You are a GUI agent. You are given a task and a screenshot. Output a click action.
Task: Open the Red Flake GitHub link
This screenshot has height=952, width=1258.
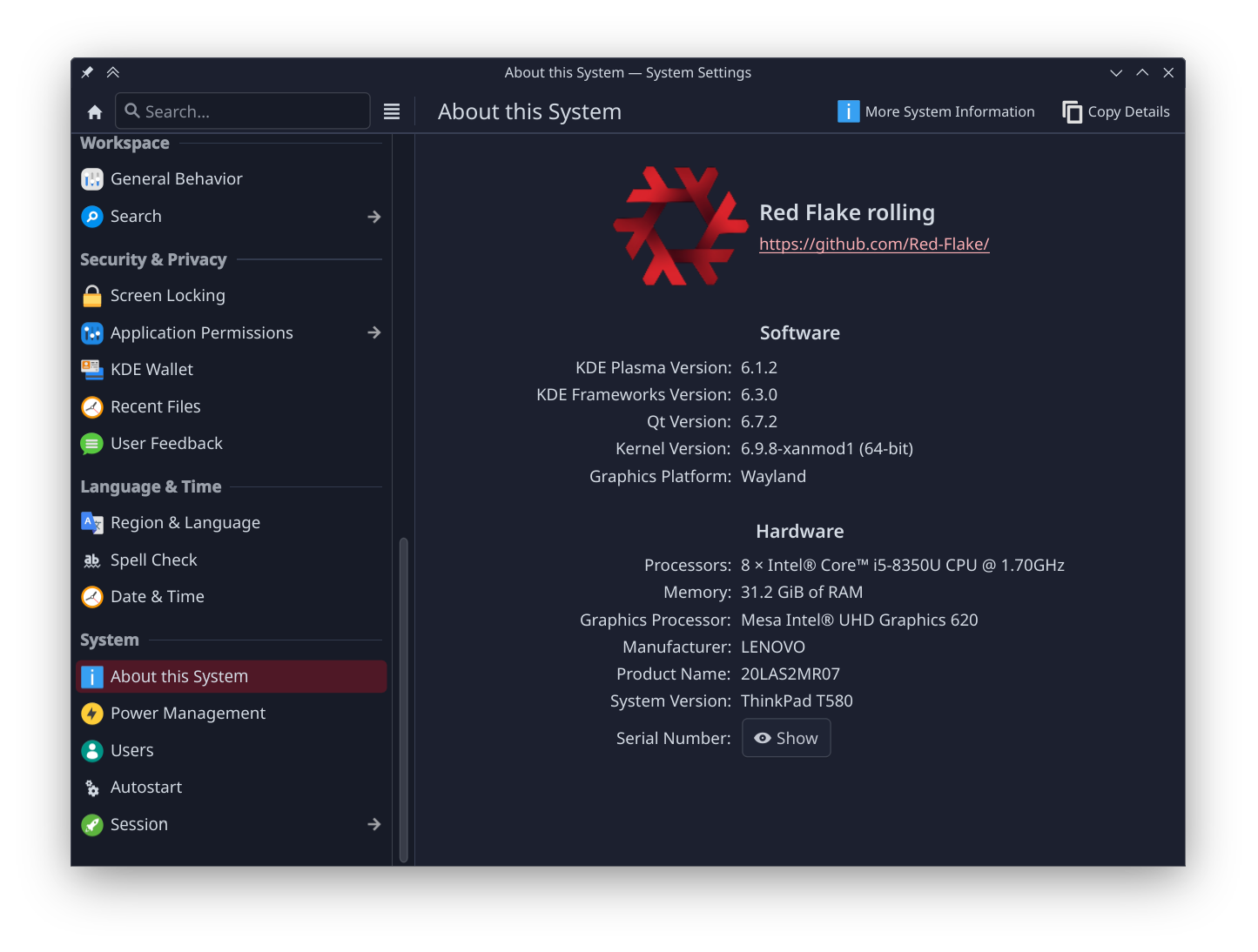874,245
